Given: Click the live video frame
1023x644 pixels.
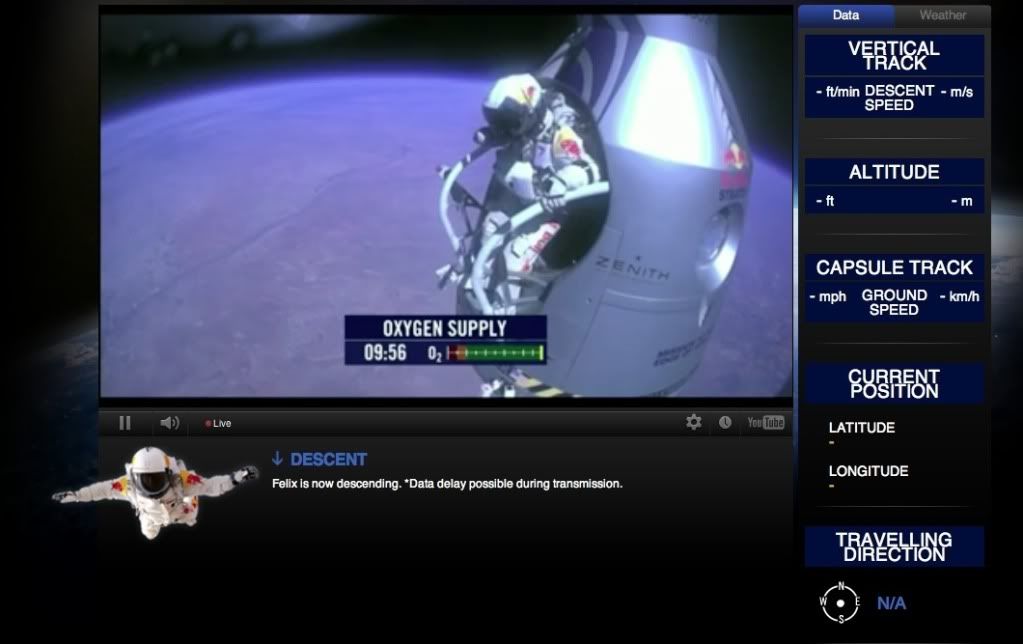Looking at the screenshot, I should click(x=446, y=204).
